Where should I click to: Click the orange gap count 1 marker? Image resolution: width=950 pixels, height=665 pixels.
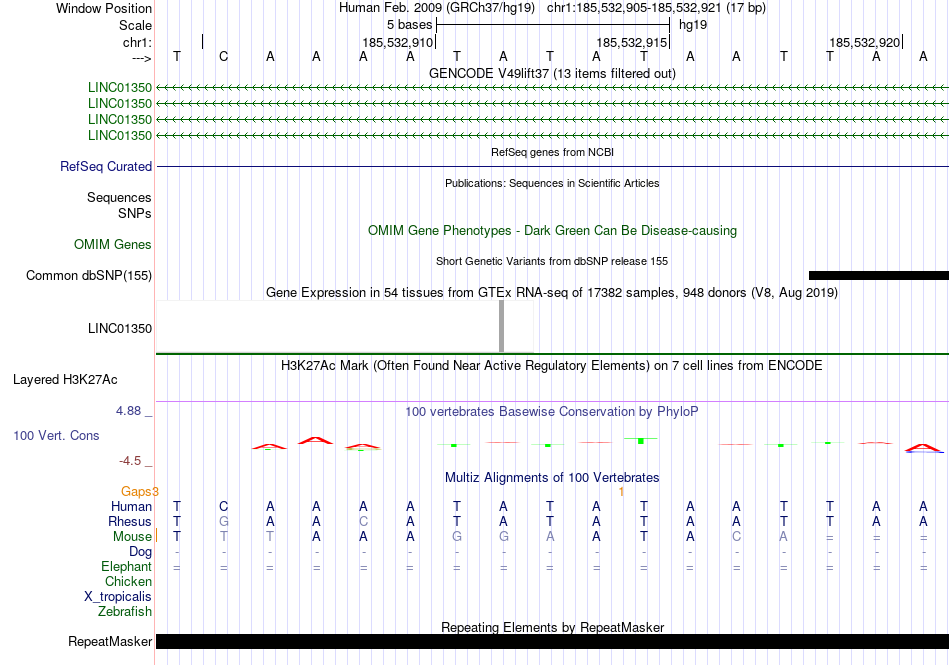(621, 492)
